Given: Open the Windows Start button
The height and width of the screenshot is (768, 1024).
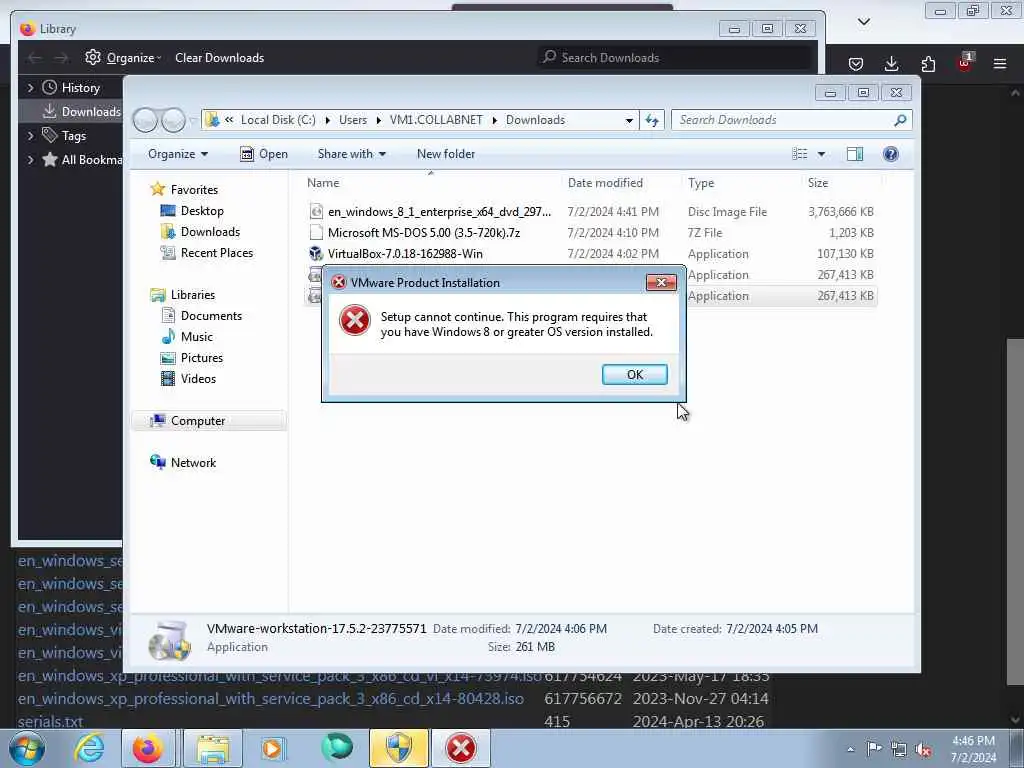Looking at the screenshot, I should point(27,748).
